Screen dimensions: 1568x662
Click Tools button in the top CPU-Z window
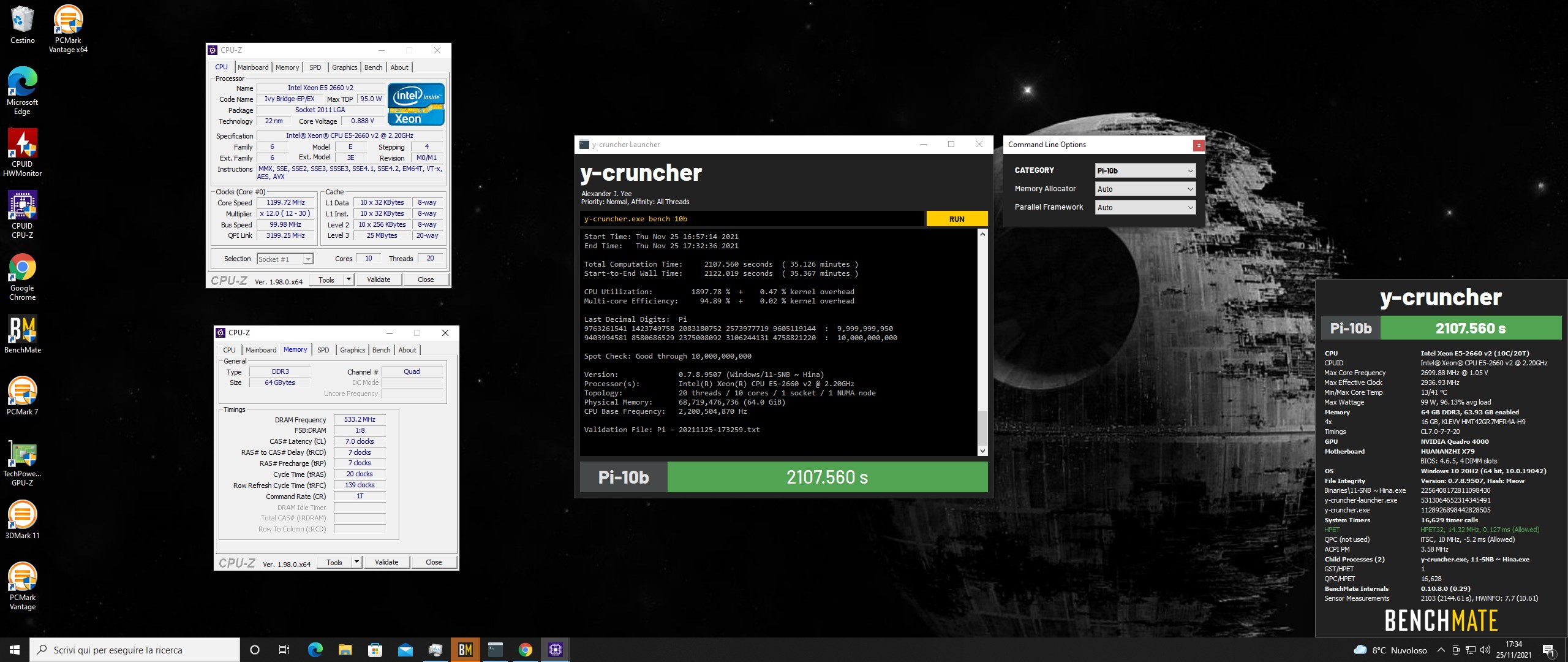click(x=326, y=280)
